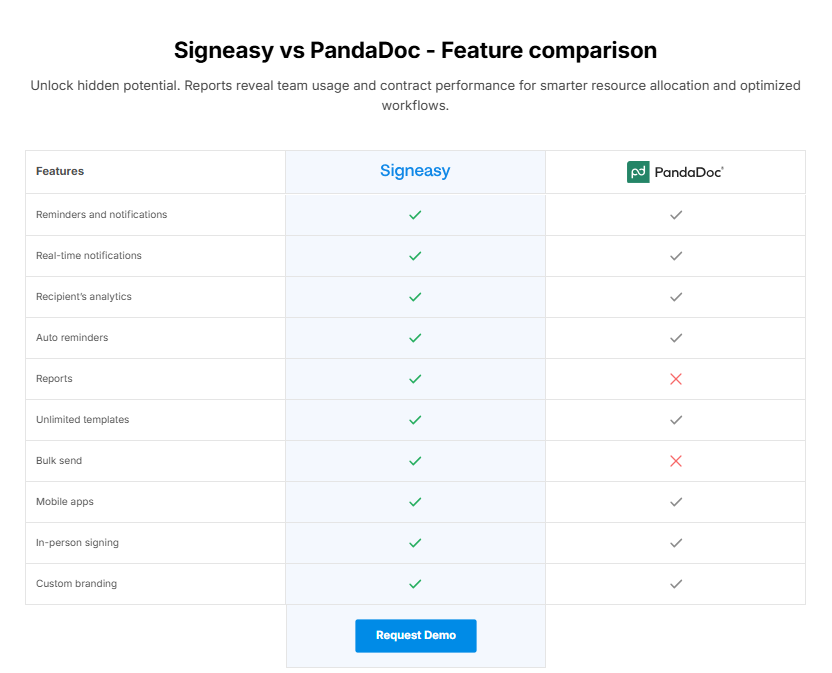This screenshot has width=832, height=673.
Task: Toggle the gray checkmark for In-person signing
Action: click(675, 542)
